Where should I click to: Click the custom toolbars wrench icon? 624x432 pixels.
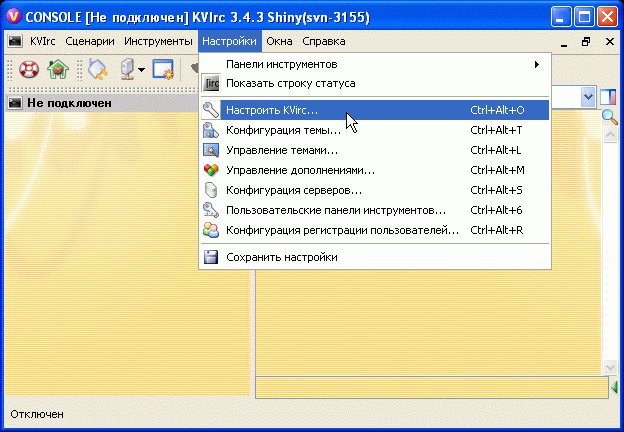211,210
